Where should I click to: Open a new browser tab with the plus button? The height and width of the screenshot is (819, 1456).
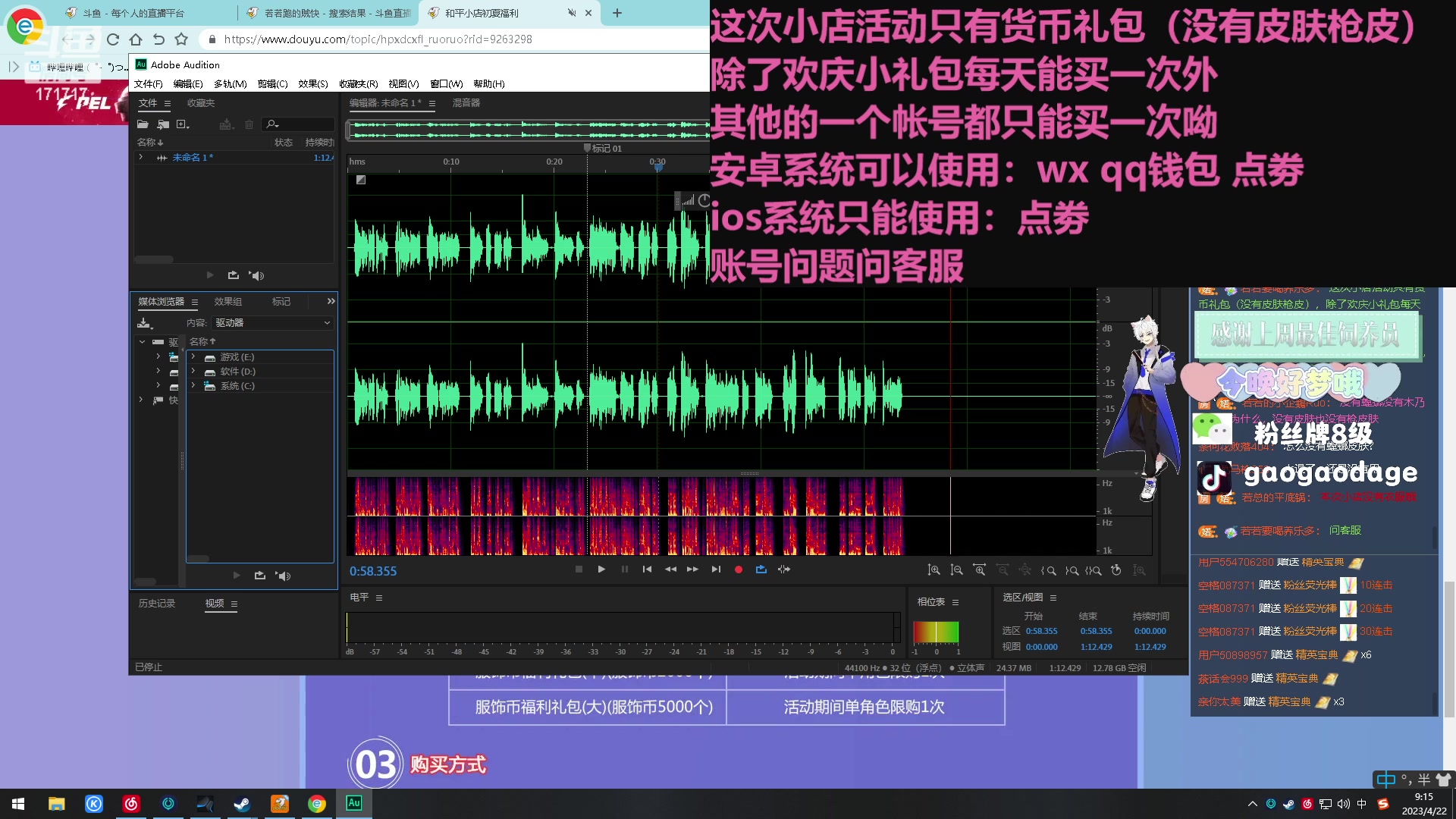(617, 13)
